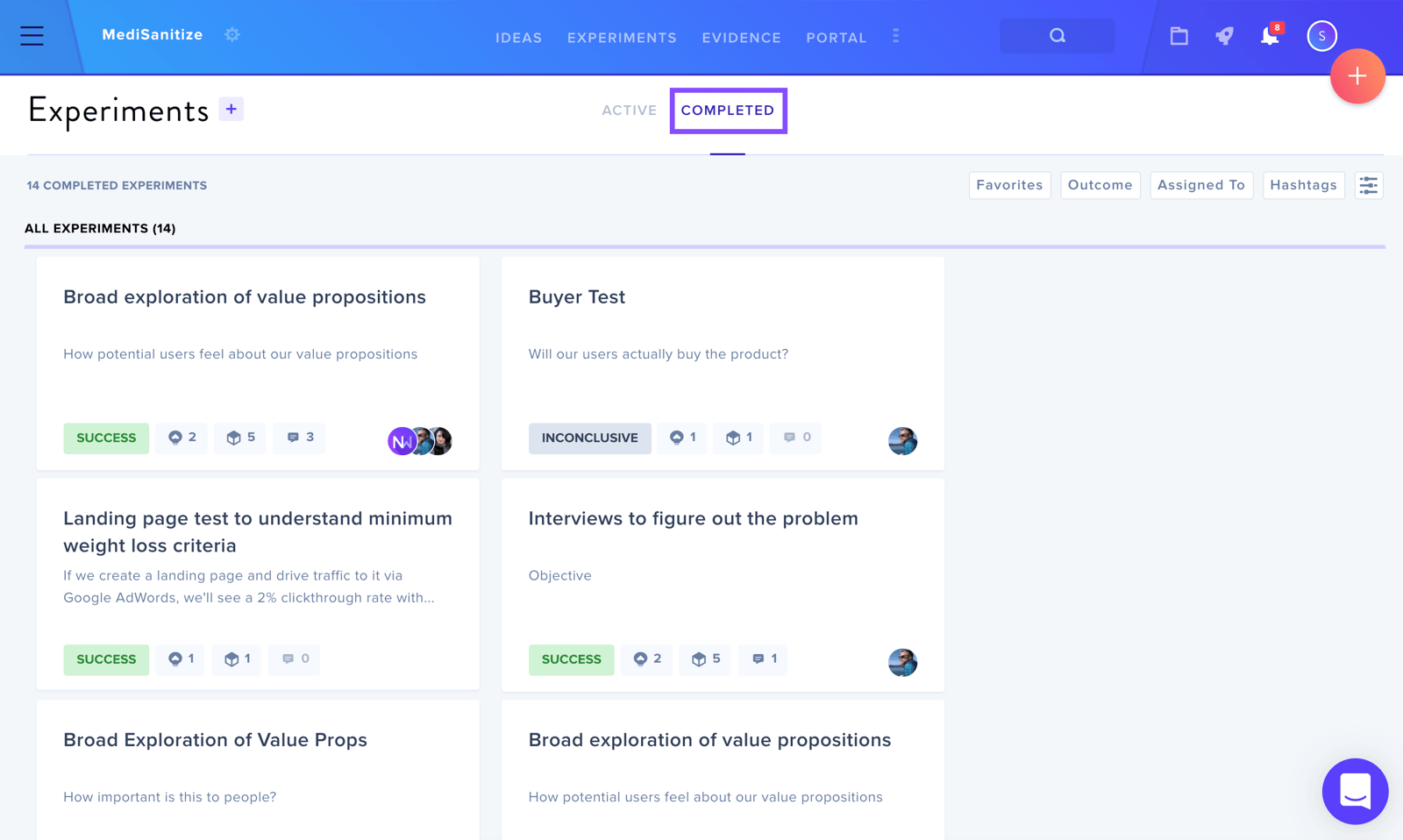The height and width of the screenshot is (840, 1403).
Task: Click evidence cube on Landing page test
Action: tap(237, 659)
